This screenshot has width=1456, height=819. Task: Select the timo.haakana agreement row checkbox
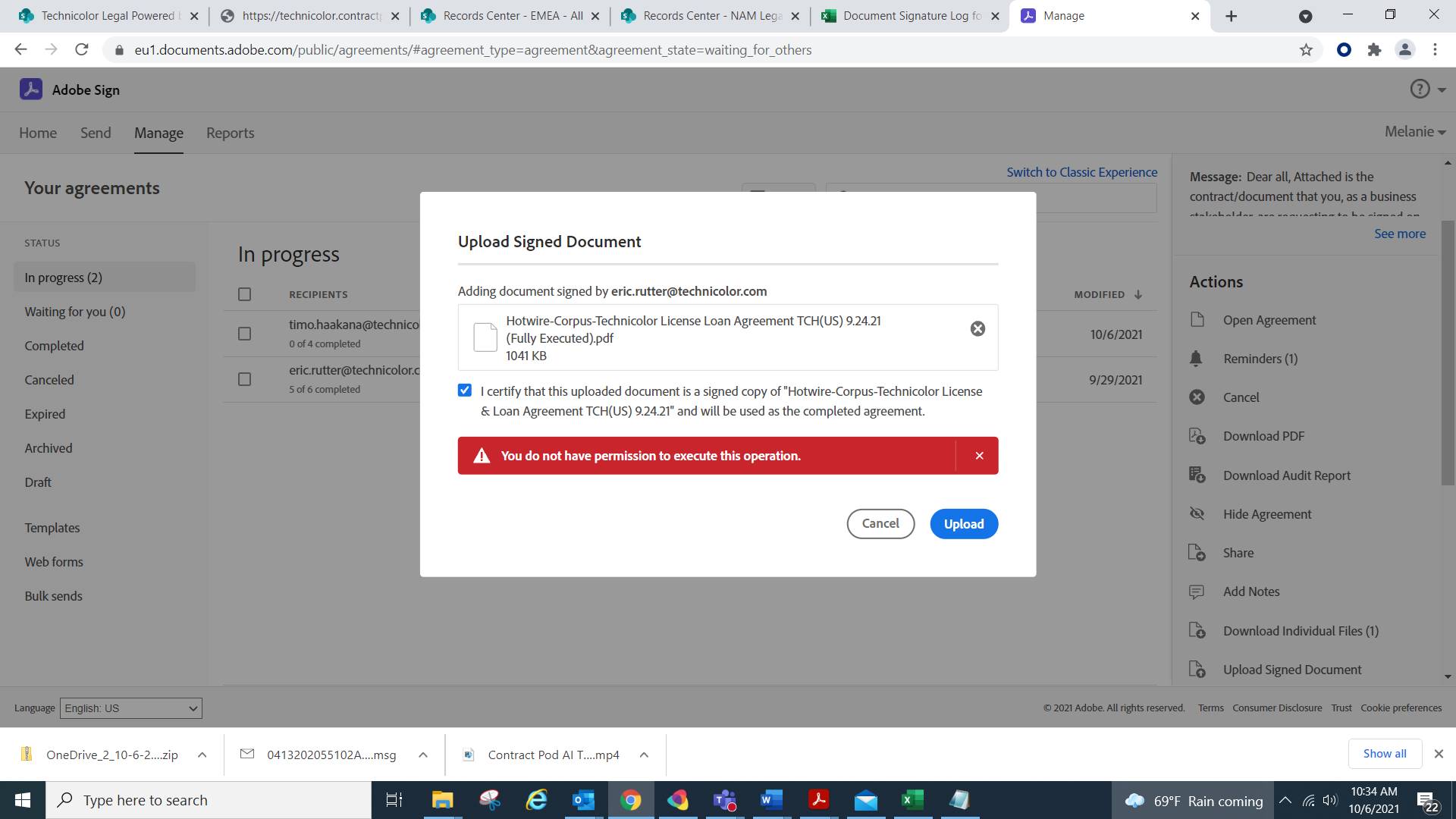pyautogui.click(x=244, y=334)
